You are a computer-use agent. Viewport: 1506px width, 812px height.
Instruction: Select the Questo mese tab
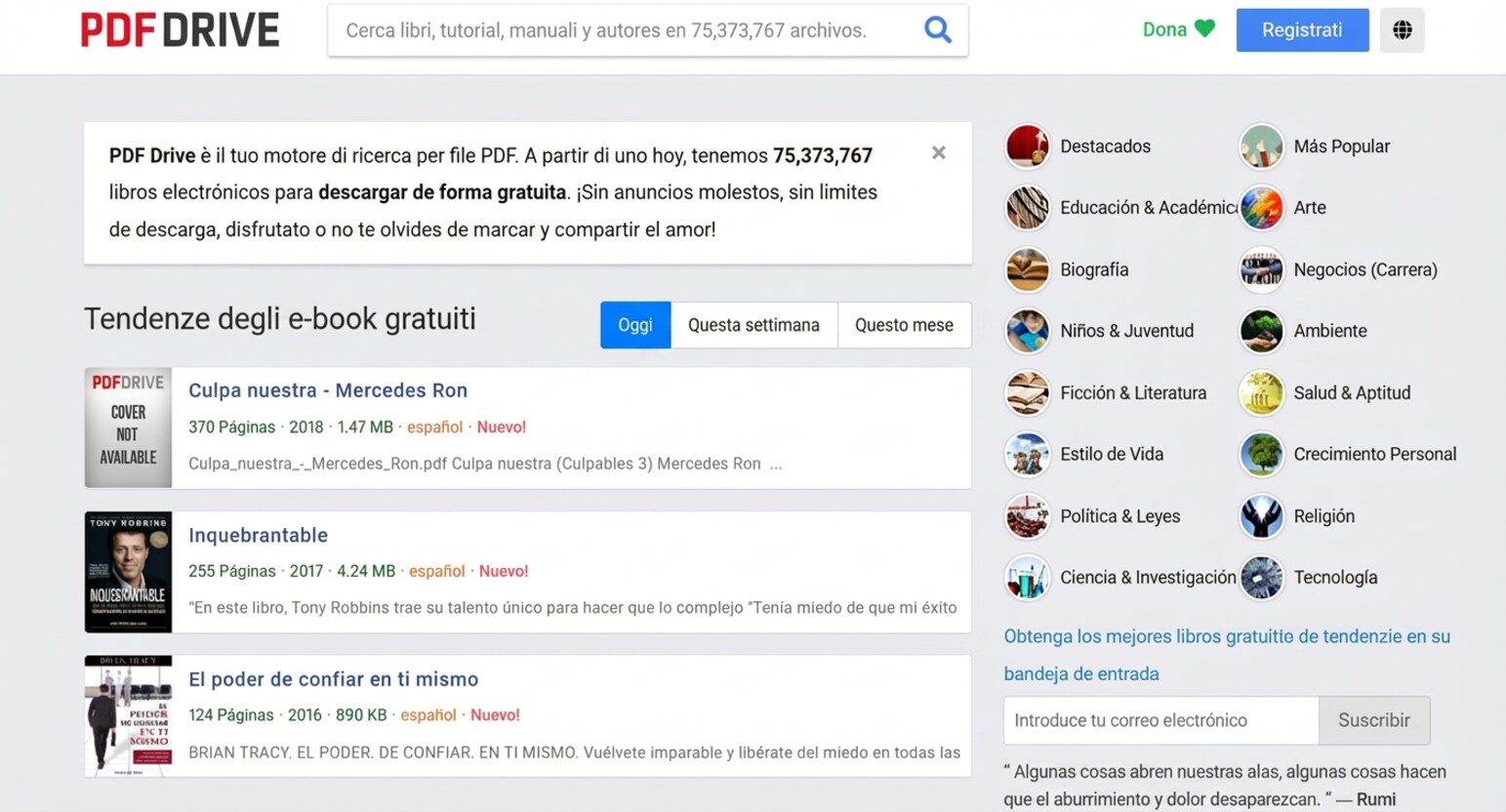904,325
